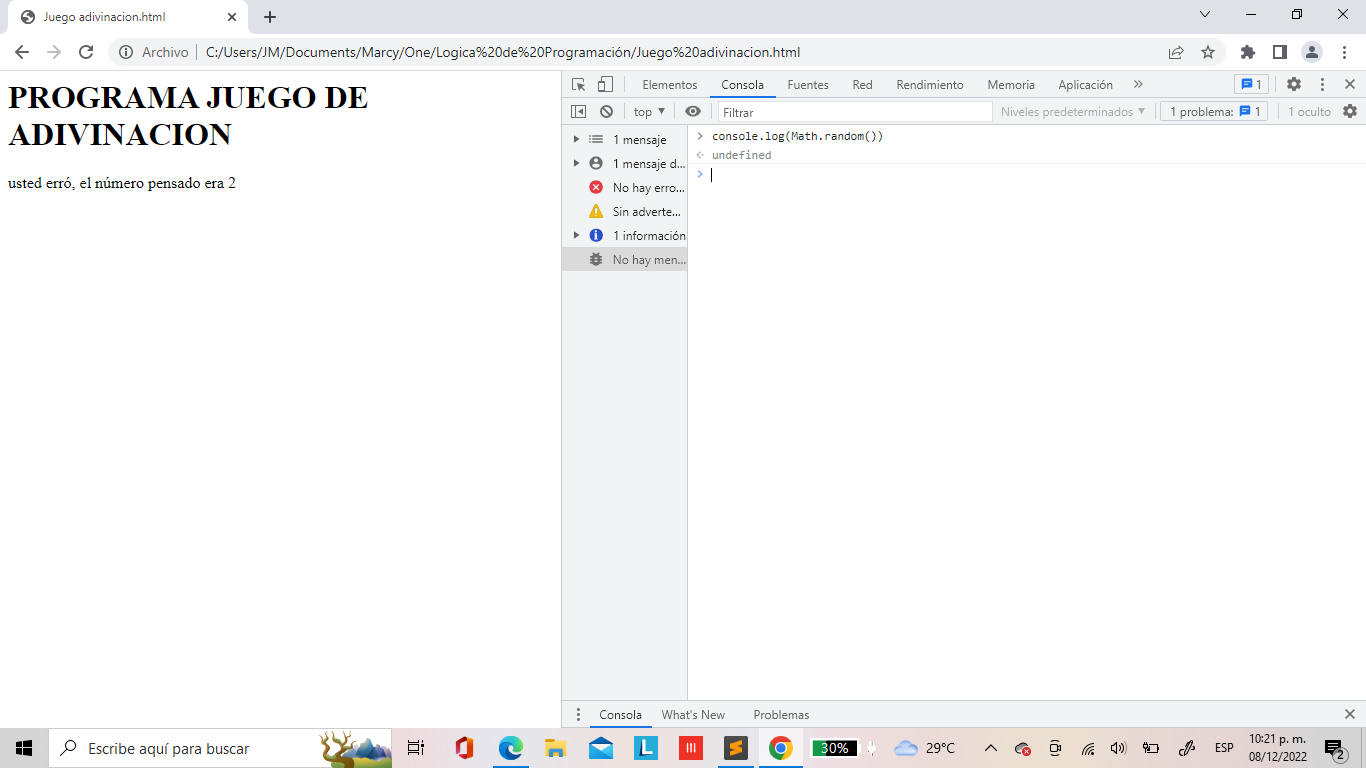
Task: Open the DevTools main settings gear
Action: click(x=1294, y=85)
